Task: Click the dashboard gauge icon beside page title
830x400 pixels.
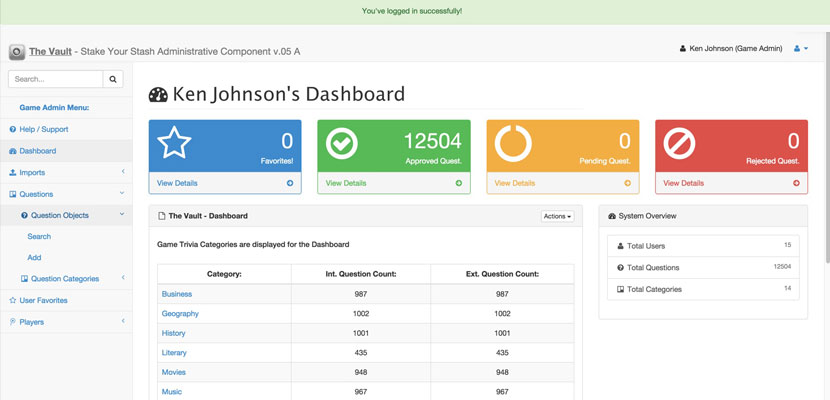Action: point(158,95)
